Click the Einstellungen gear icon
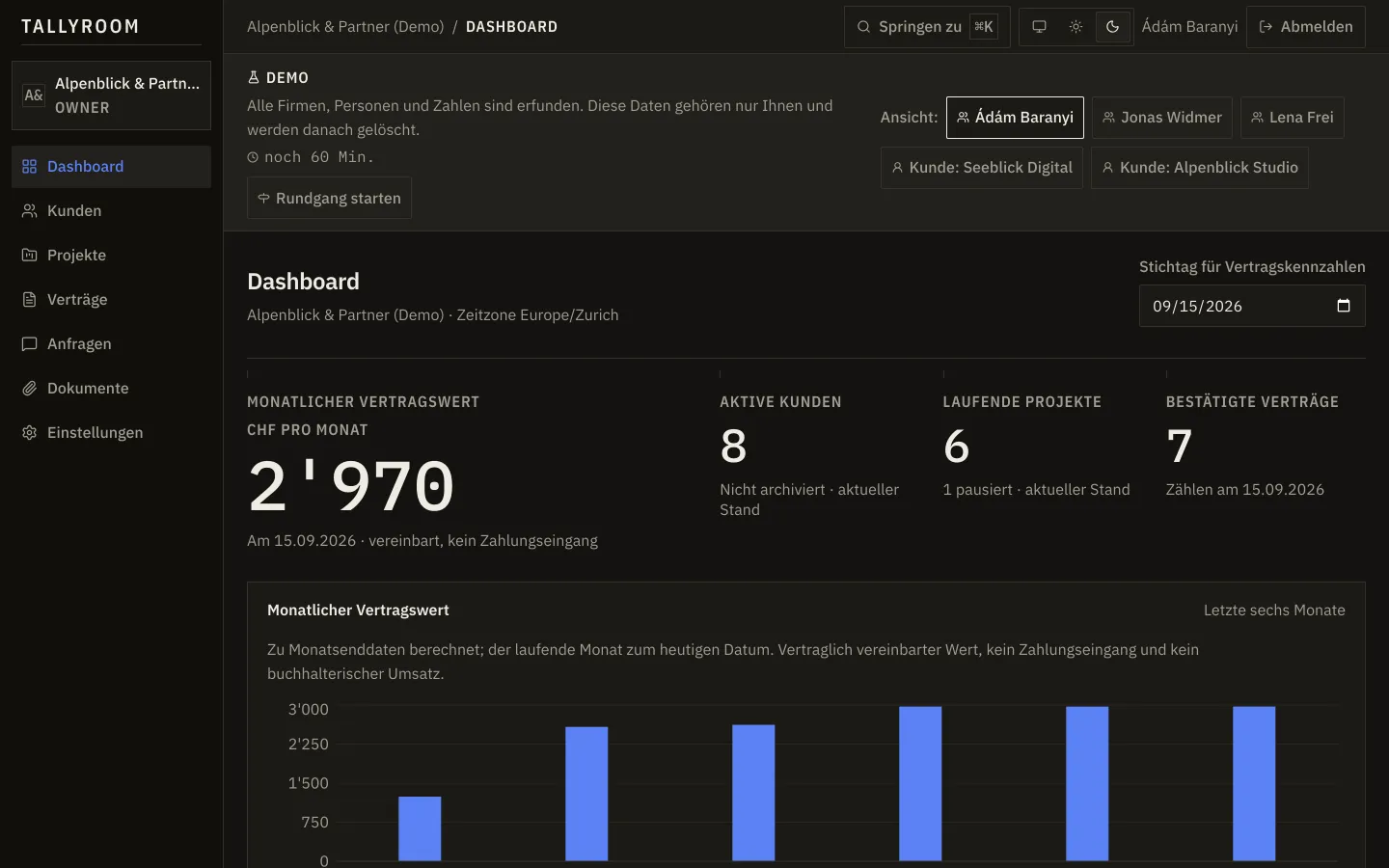The height and width of the screenshot is (868, 1389). 30,433
